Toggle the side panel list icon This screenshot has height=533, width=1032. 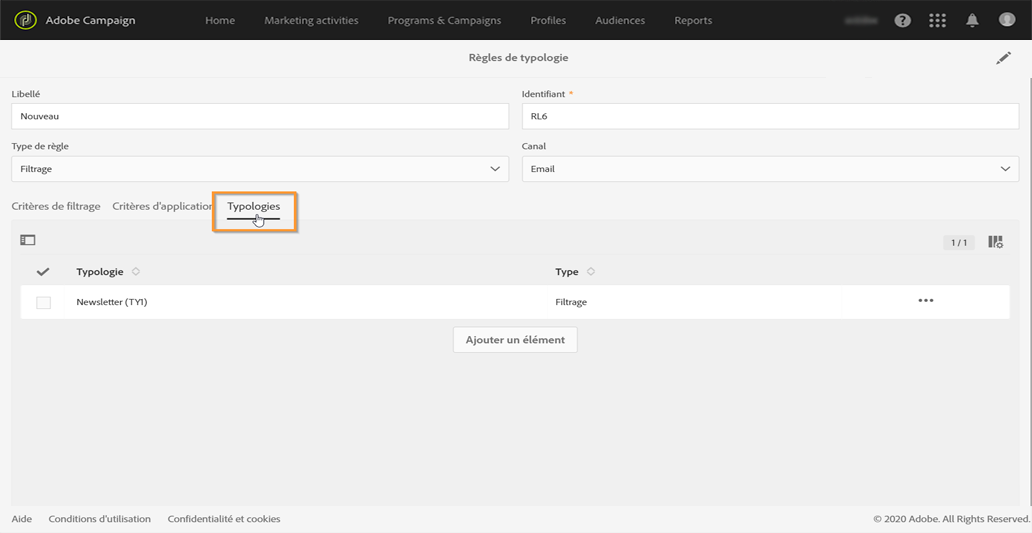pos(28,240)
